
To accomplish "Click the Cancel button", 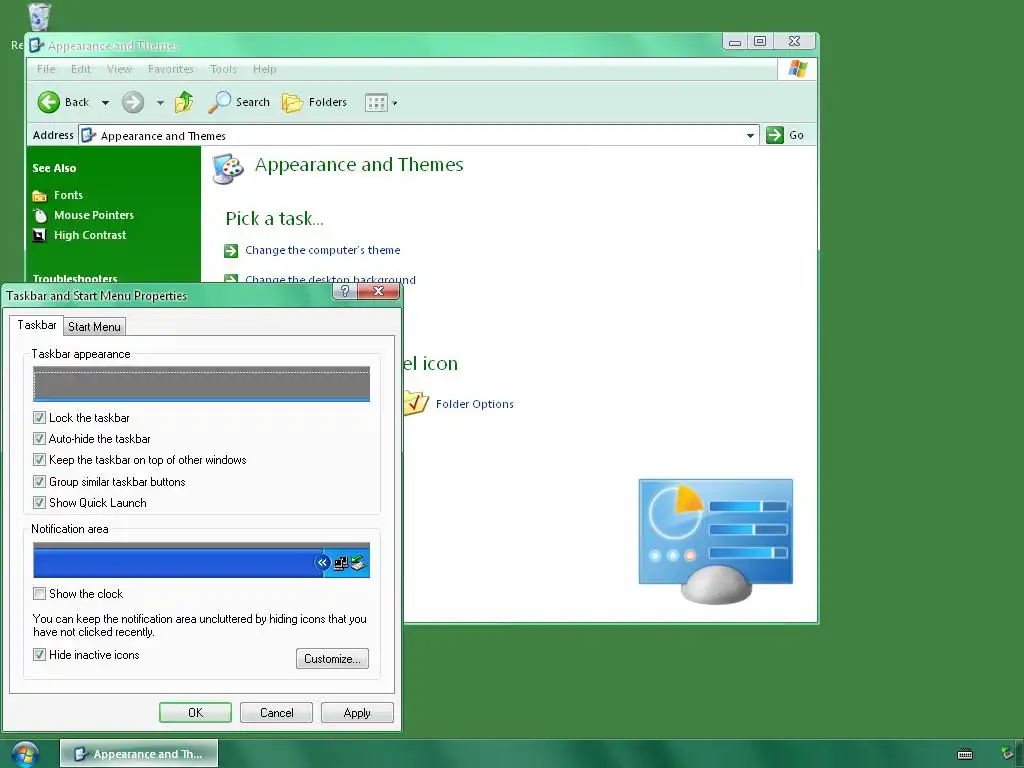I will tap(276, 712).
